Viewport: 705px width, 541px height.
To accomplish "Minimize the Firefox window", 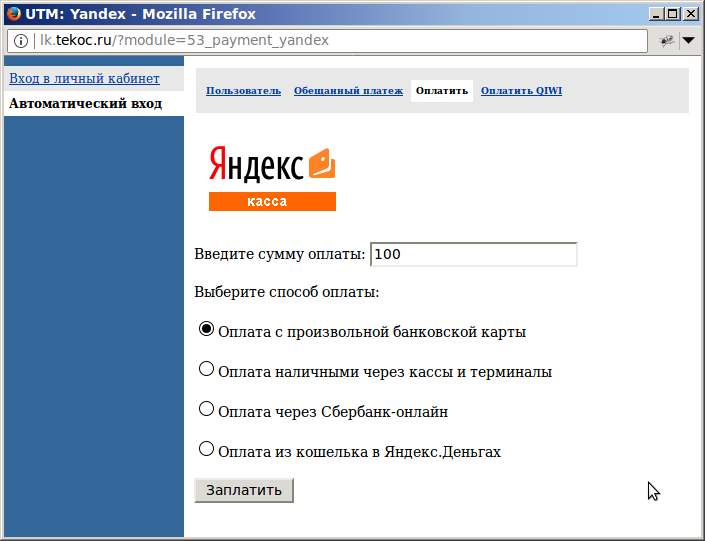I will (656, 14).
